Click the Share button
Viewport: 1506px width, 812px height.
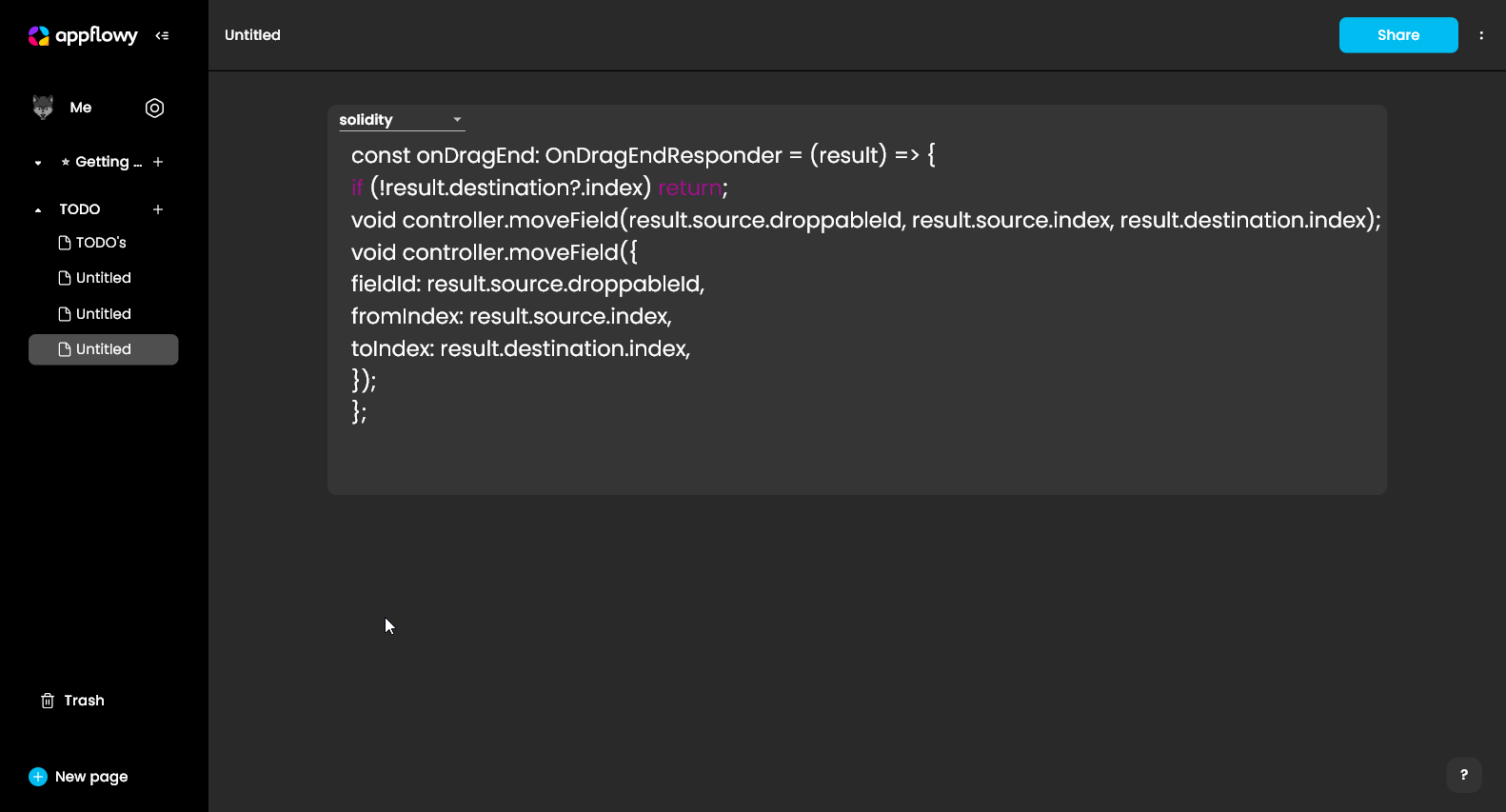point(1397,35)
